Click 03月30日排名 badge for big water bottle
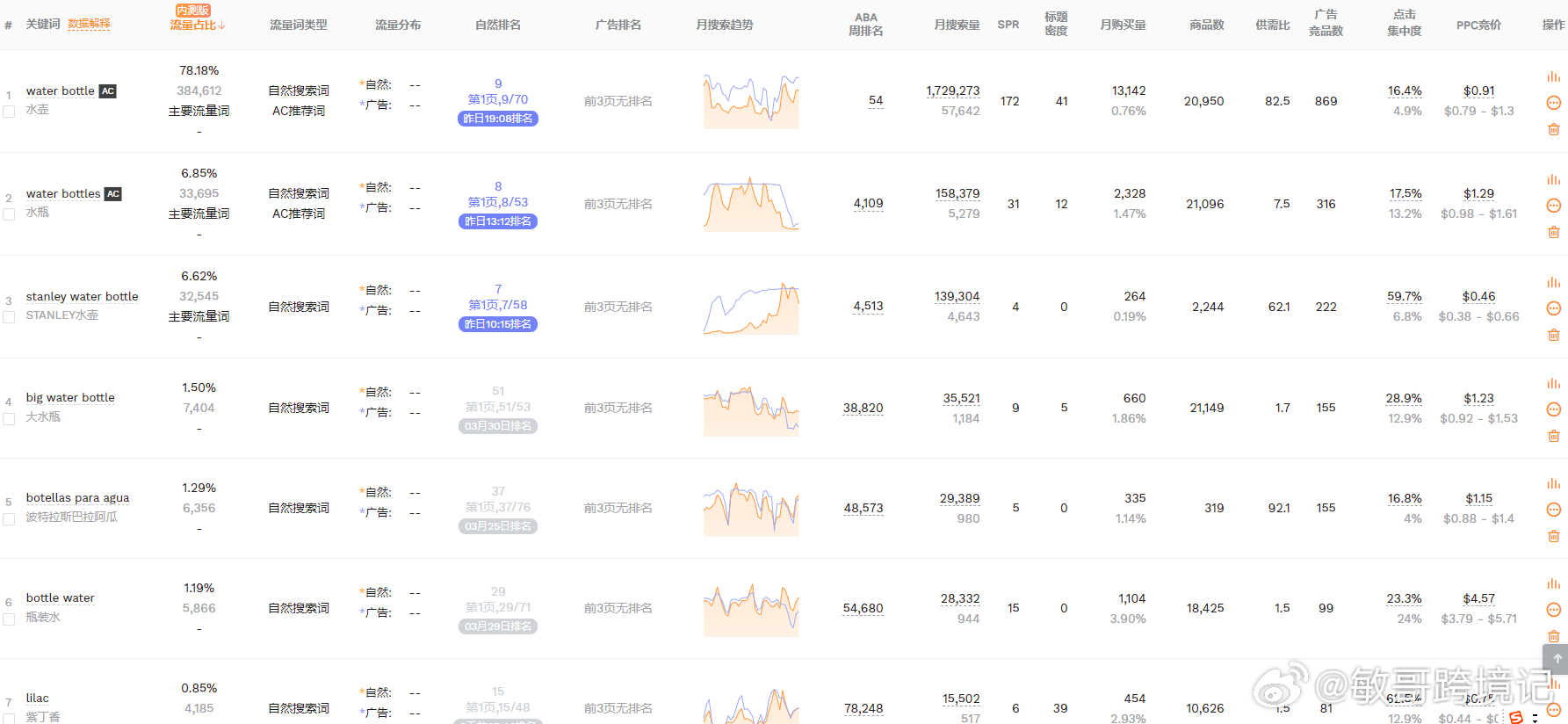 (x=498, y=426)
